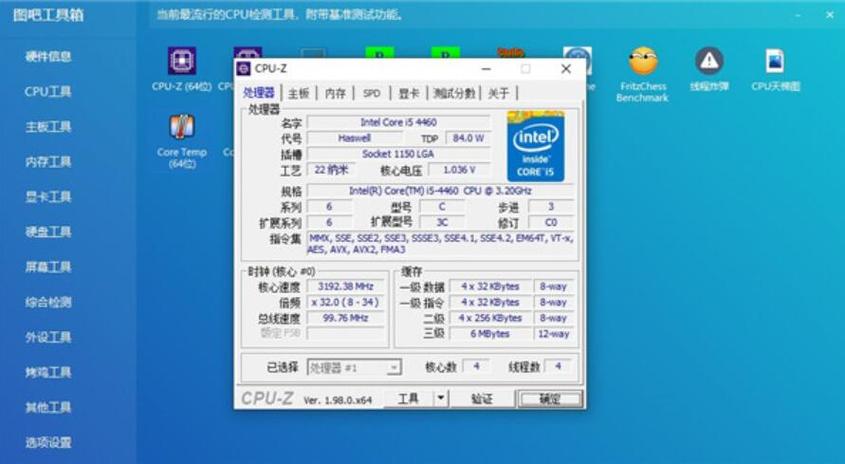
Task: Click the Intel Core i5 logo badge
Action: 536,146
